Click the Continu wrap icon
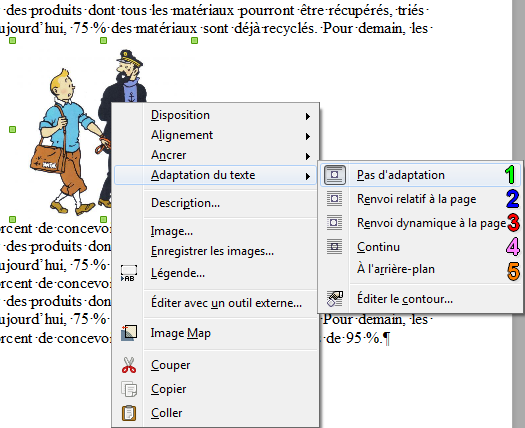525x428 pixels. click(334, 247)
